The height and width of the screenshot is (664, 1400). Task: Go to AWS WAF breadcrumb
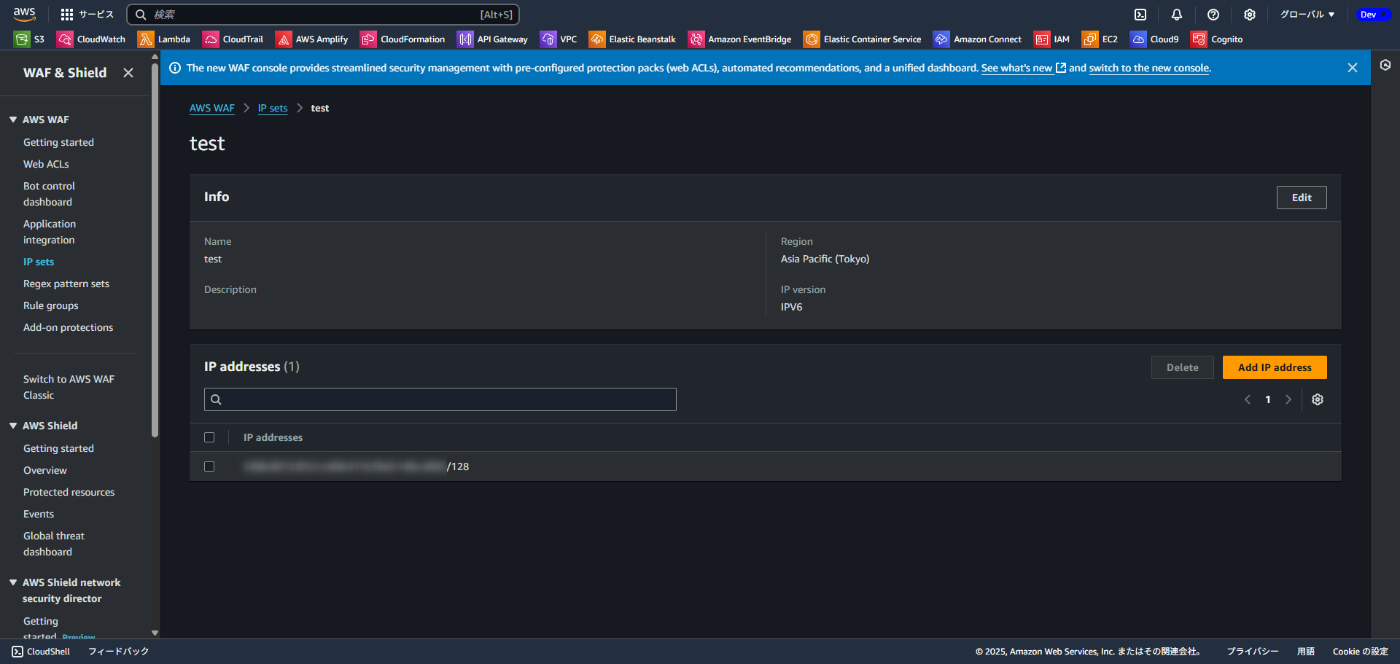coord(212,108)
